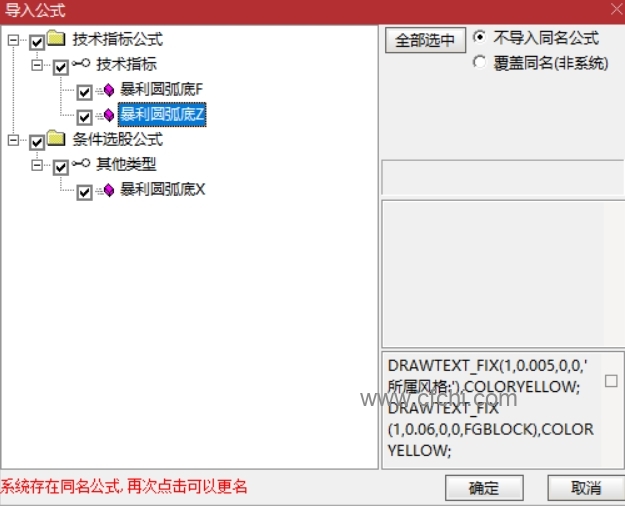625x506 pixels.
Task: Select the 暴利圆弧底X formula item
Action: [x=163, y=189]
